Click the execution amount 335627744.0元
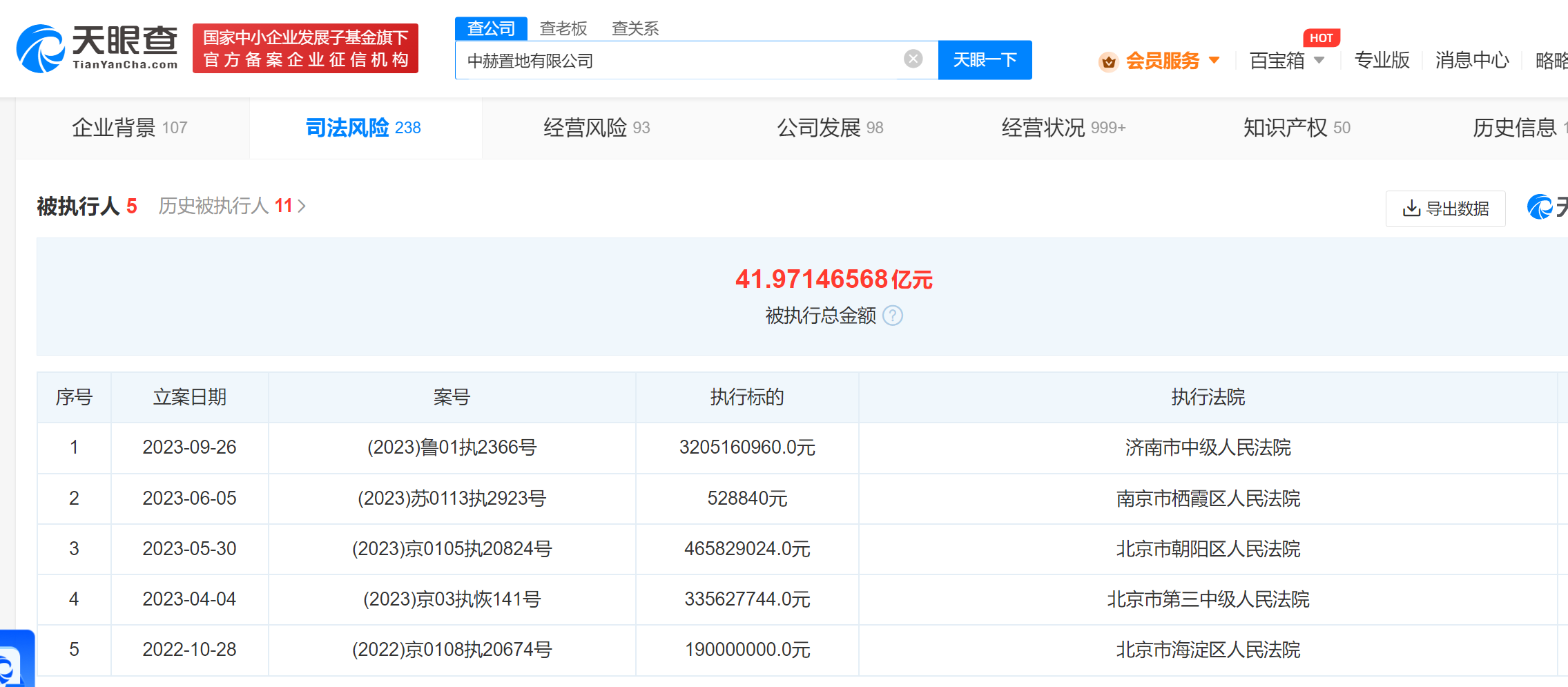 [747, 599]
